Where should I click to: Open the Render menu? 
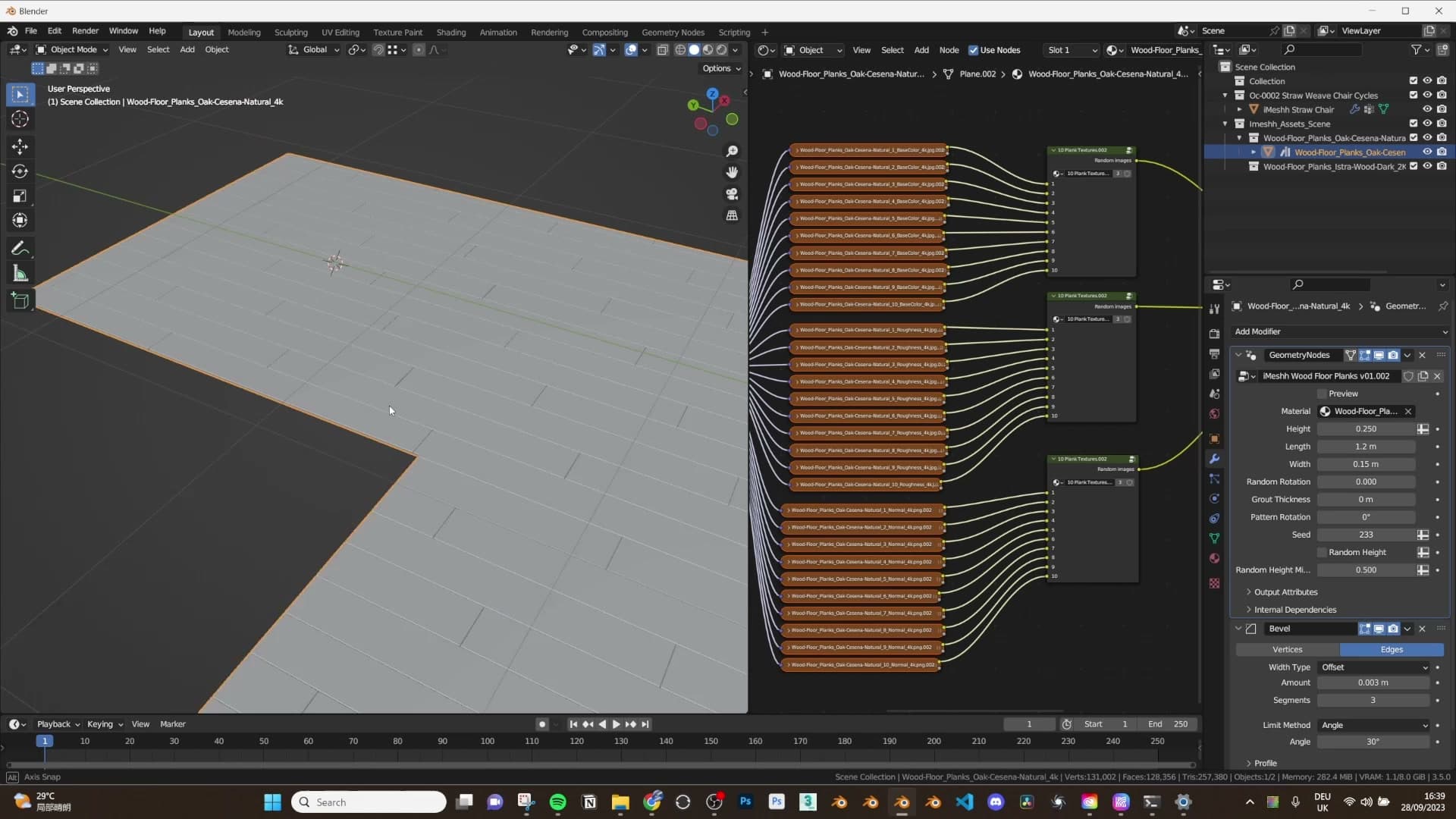(85, 31)
